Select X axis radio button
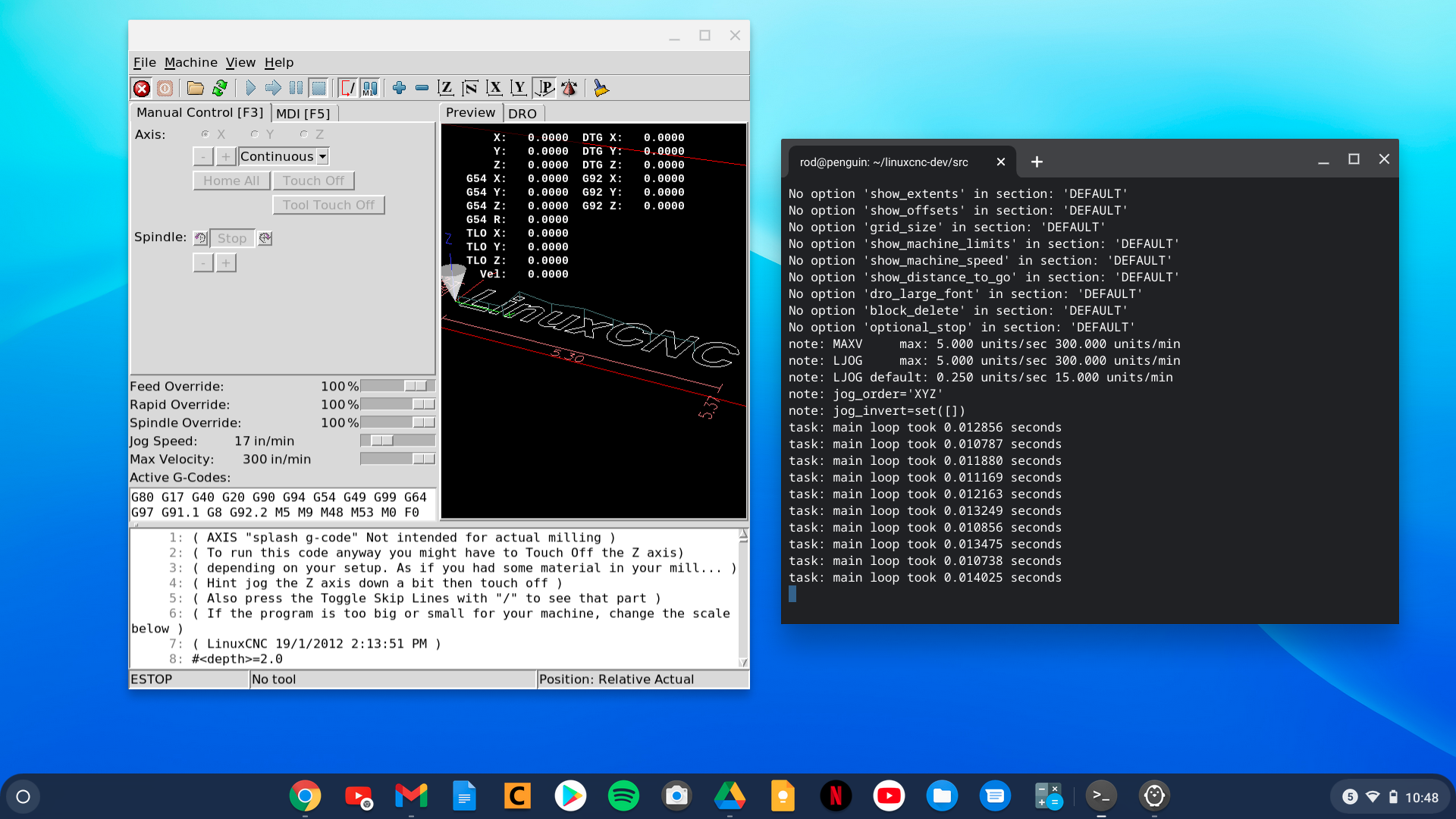The image size is (1456, 819). click(205, 134)
